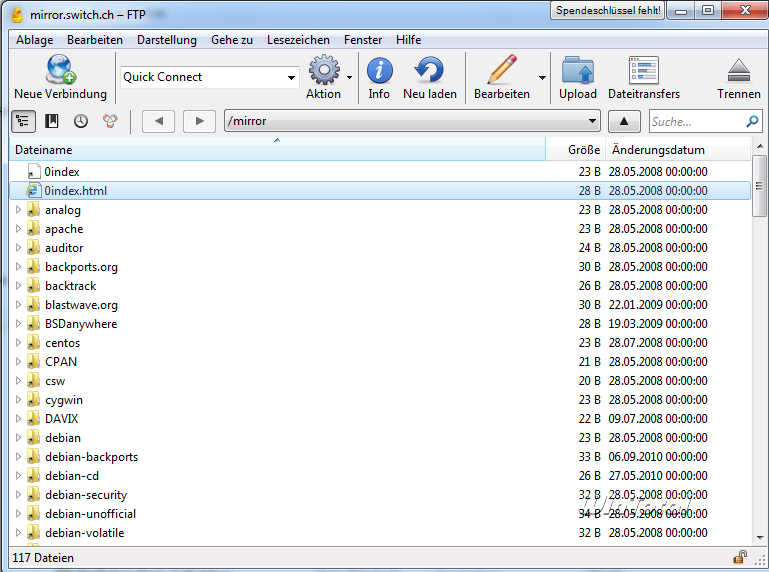The height and width of the screenshot is (572, 769).
Task: Open the Aktion dropdown arrow
Action: 349,78
